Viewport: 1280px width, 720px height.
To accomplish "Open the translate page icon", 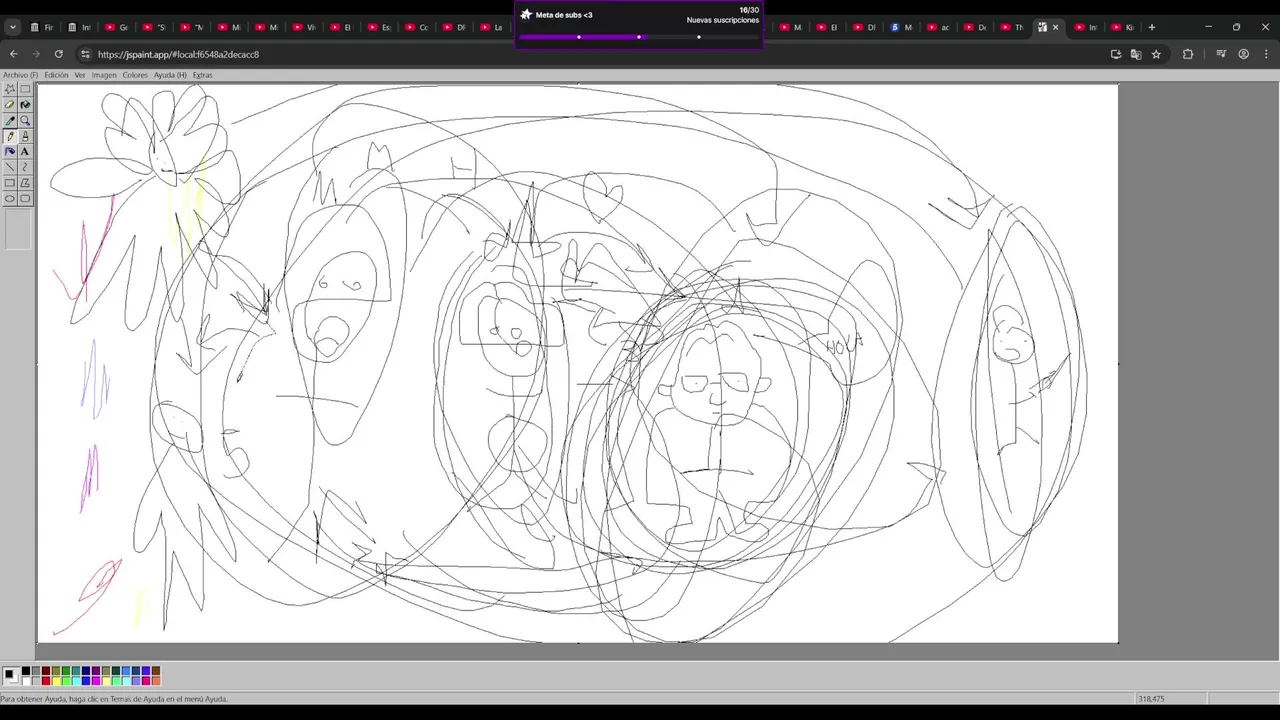I will [1136, 54].
